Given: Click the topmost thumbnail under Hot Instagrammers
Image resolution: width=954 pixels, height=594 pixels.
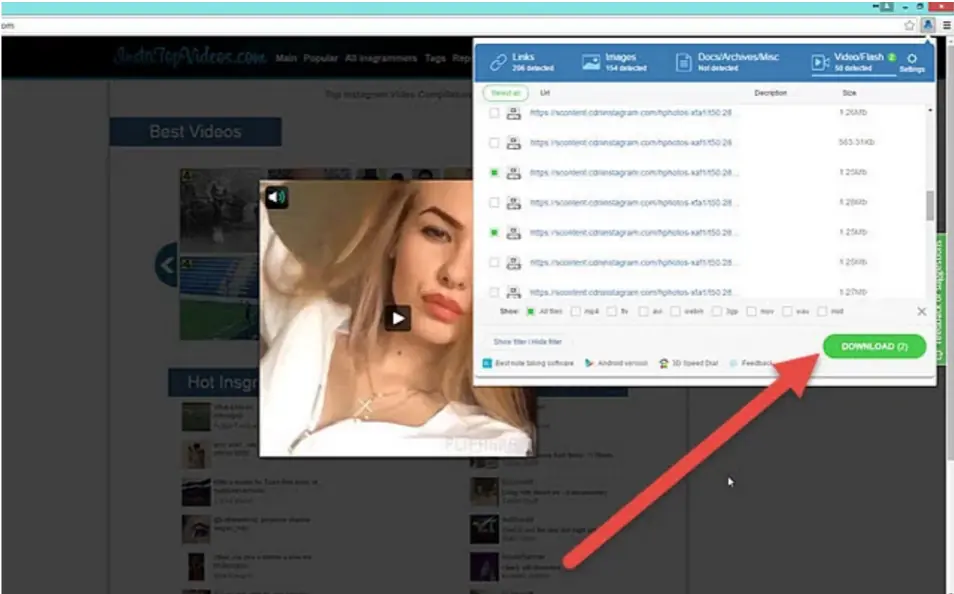Looking at the screenshot, I should click(196, 416).
